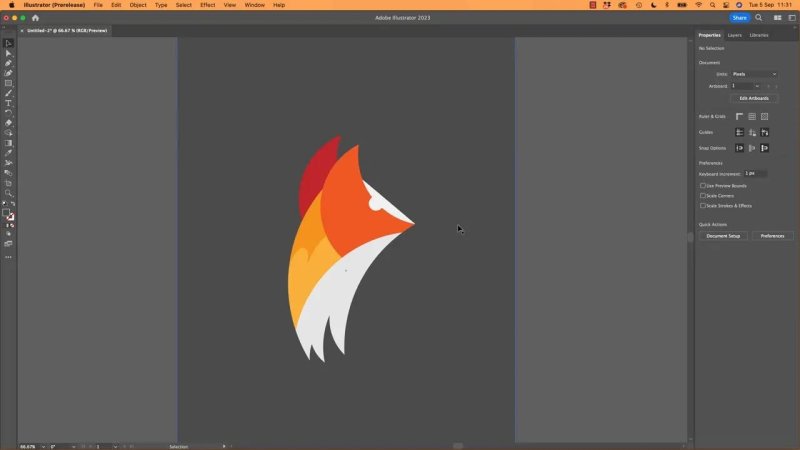
Task: Click the Home icon in title bar
Action: point(35,18)
